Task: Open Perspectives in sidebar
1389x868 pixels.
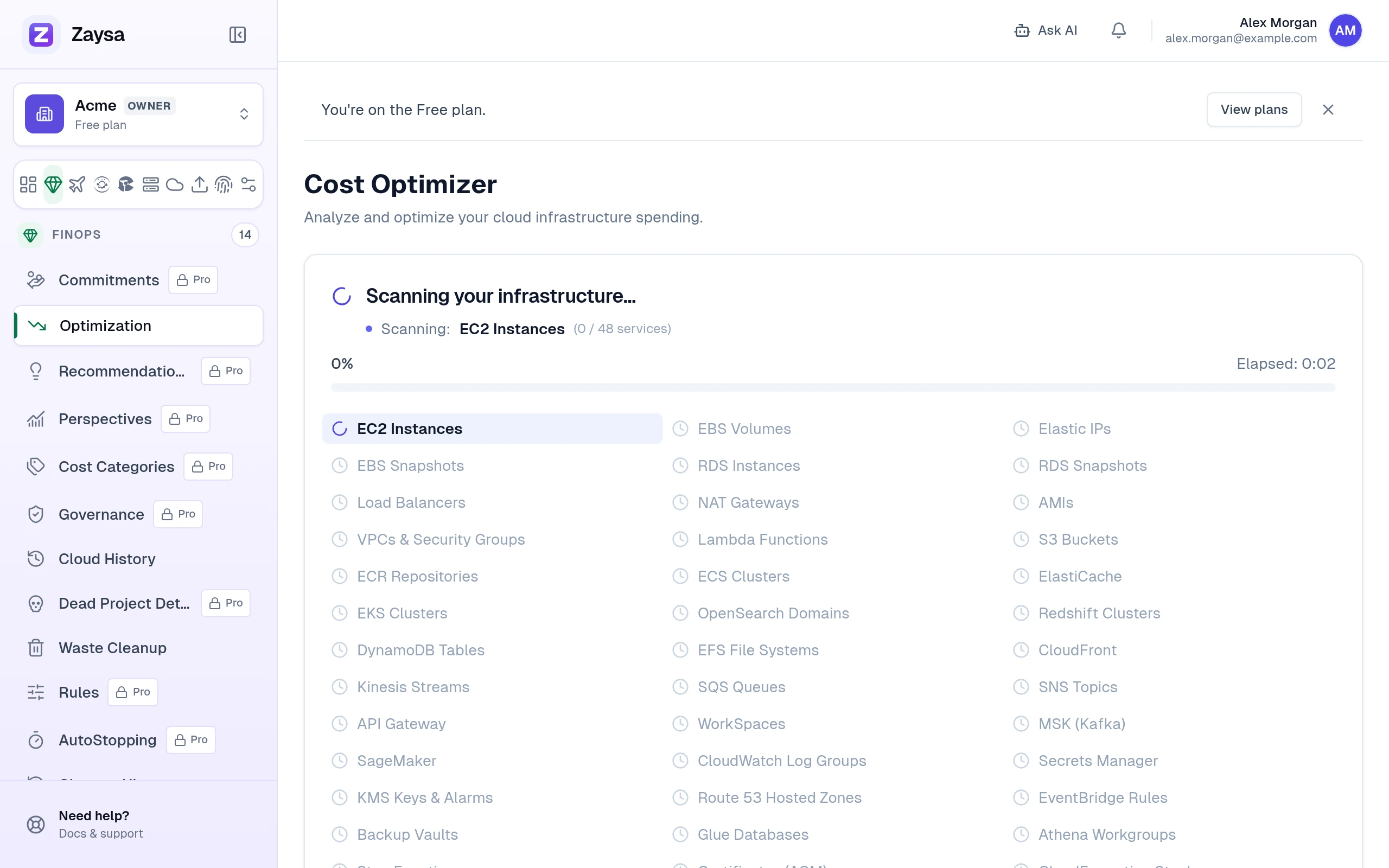Action: pyautogui.click(x=138, y=418)
